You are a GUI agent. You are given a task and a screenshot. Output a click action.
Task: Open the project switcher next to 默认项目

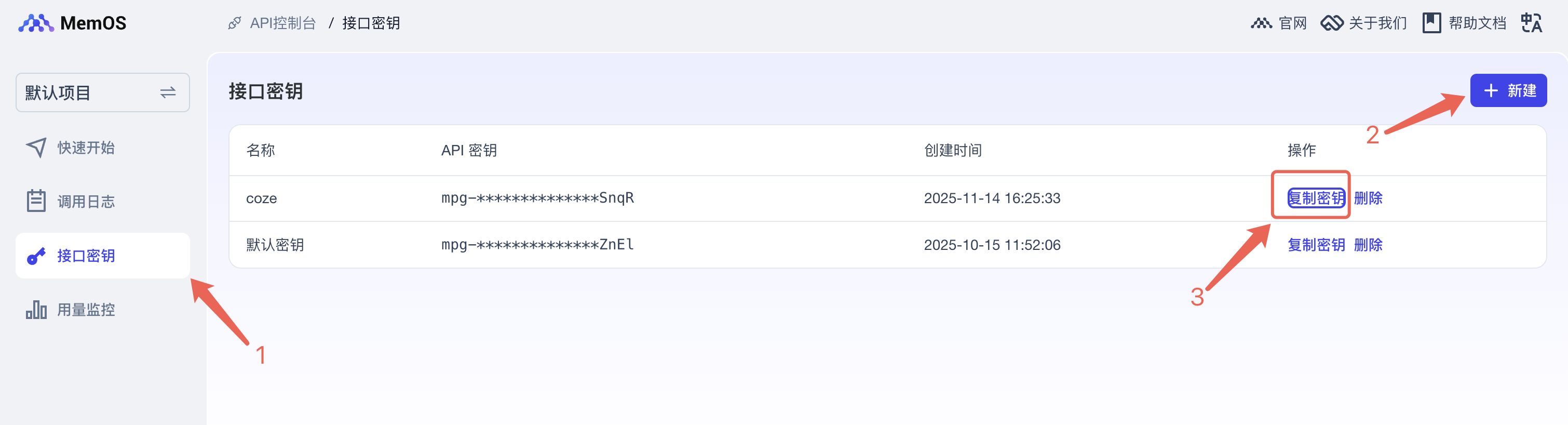tap(168, 92)
